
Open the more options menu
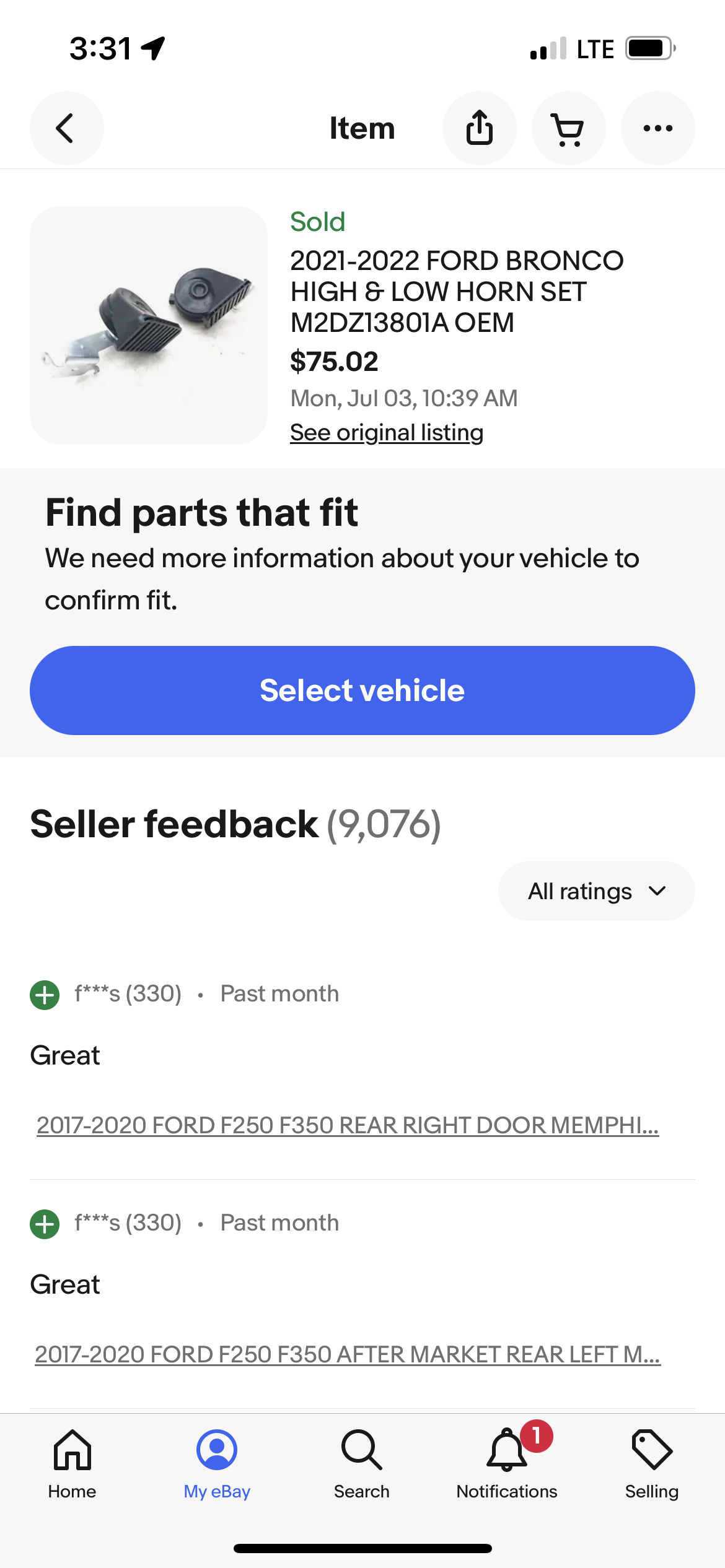657,128
